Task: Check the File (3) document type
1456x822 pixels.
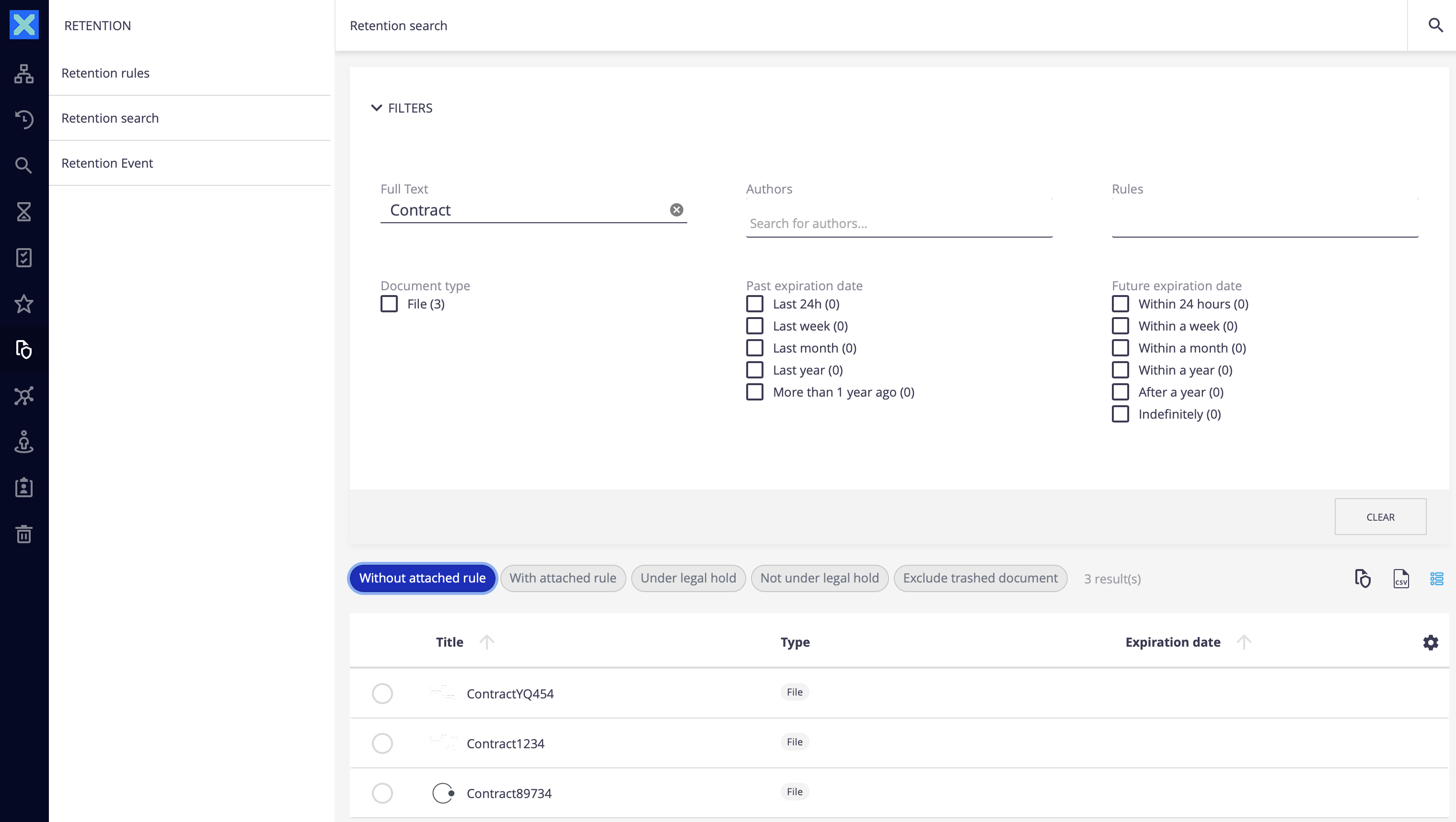Action: click(389, 304)
